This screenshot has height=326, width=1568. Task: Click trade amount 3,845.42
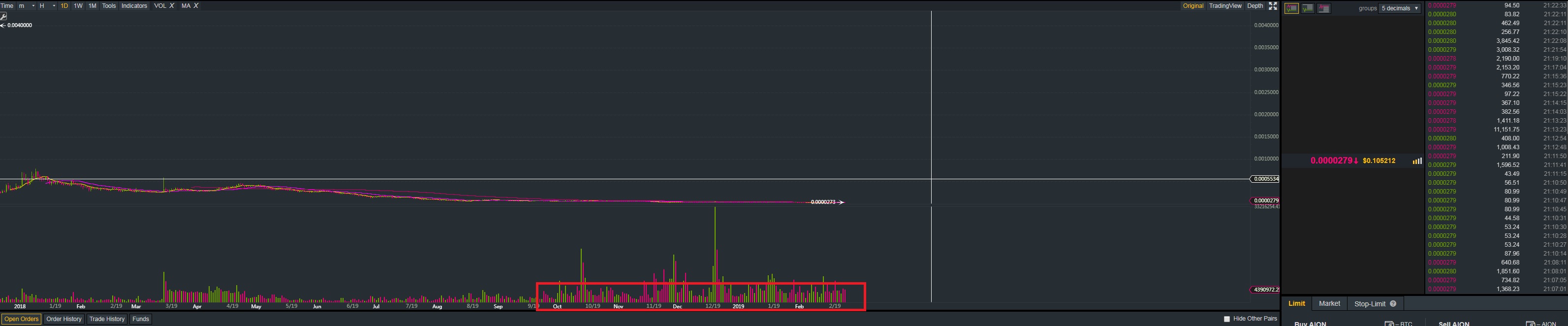[x=1508, y=41]
